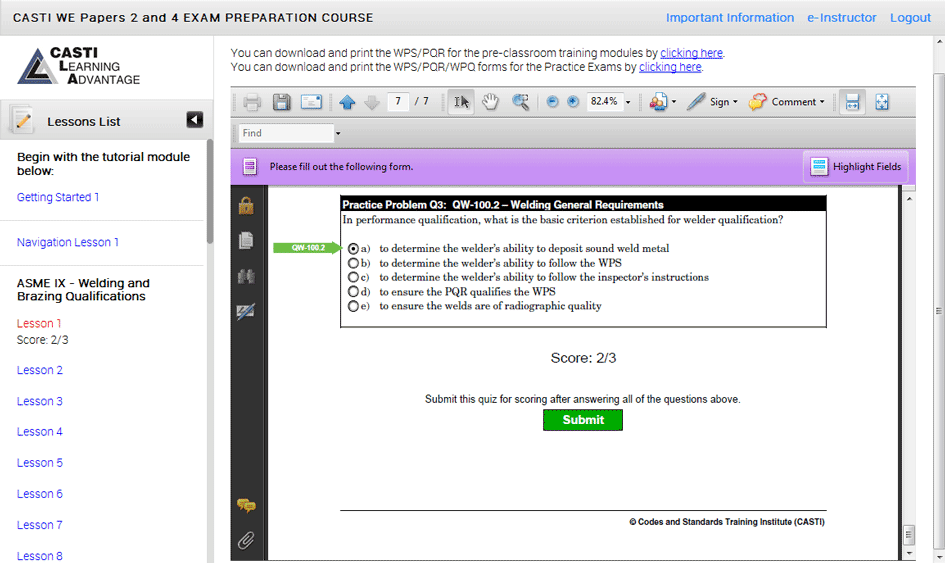Open the e-Instructor menu link
Image resolution: width=945 pixels, height=563 pixels.
842,17
